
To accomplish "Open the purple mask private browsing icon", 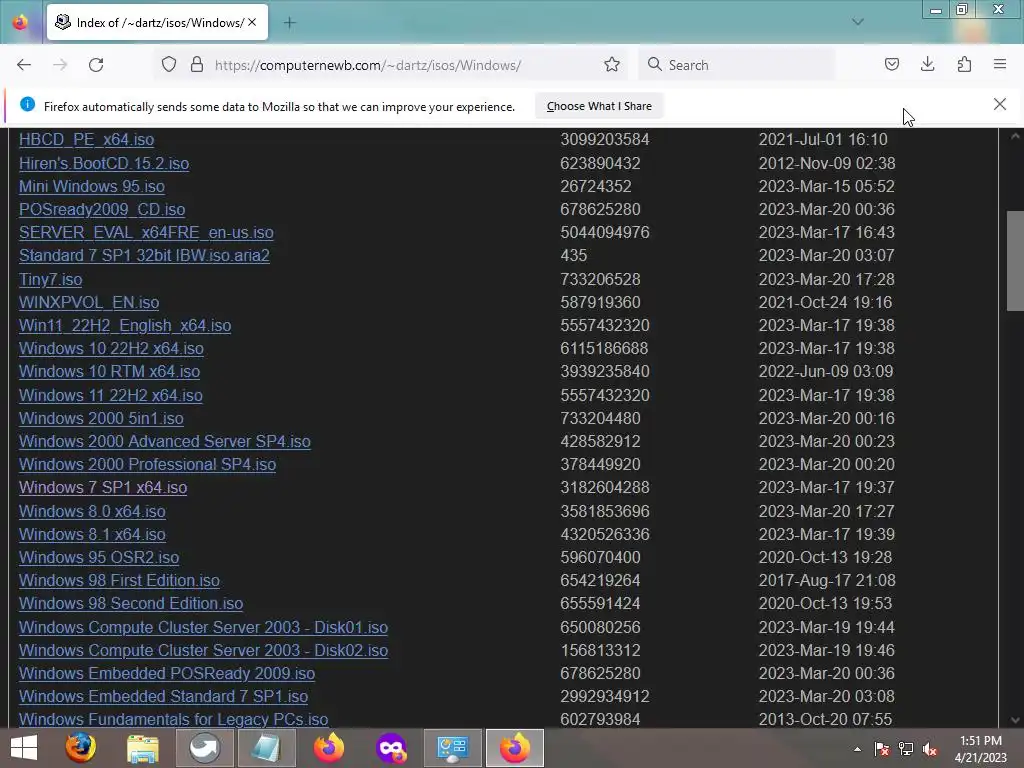I will point(391,748).
